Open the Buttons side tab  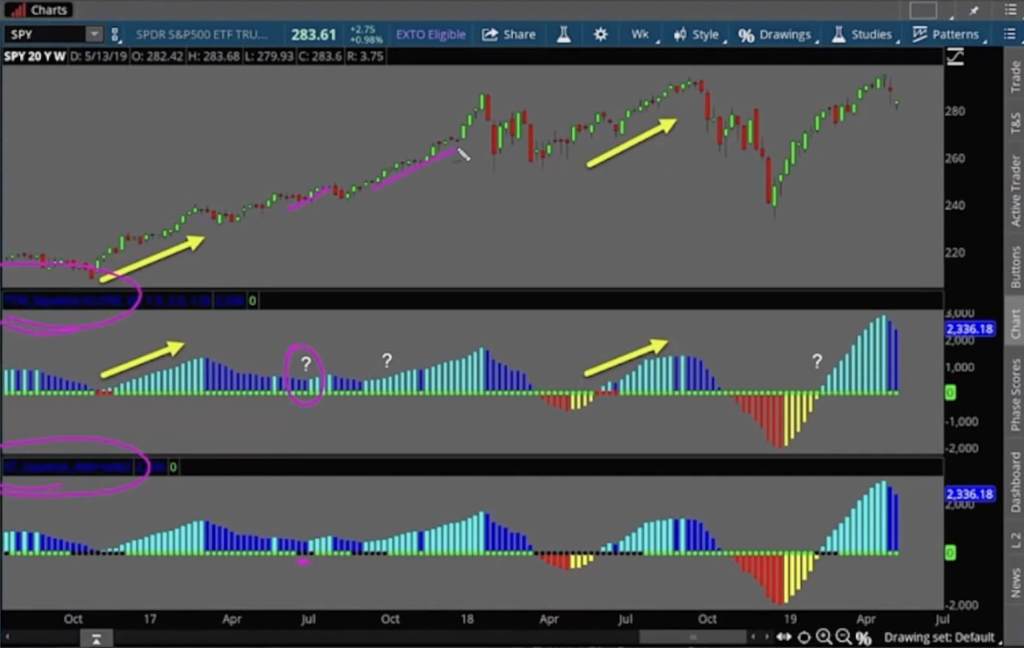click(x=1014, y=267)
